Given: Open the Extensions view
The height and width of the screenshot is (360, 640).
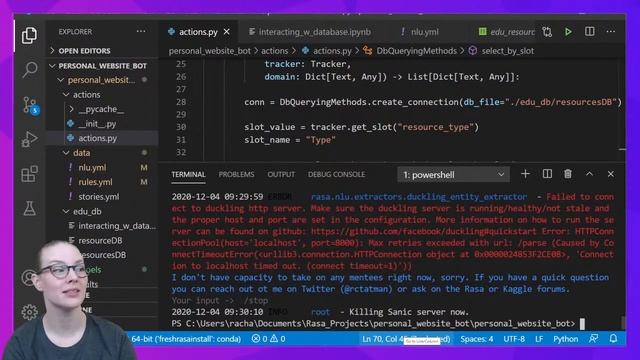Looking at the screenshot, I should (x=29, y=174).
